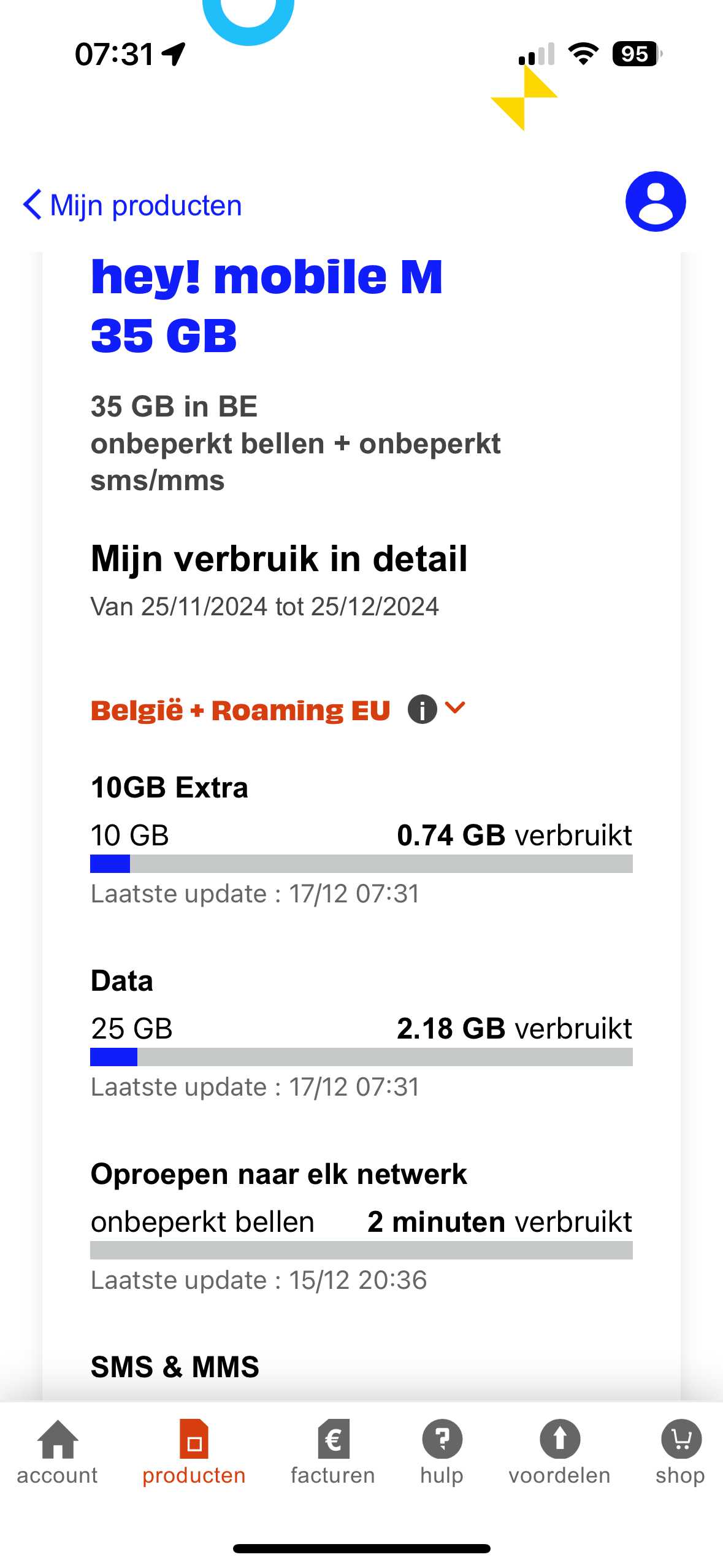Tap the account home icon
This screenshot has width=723, height=1568.
click(58, 1439)
